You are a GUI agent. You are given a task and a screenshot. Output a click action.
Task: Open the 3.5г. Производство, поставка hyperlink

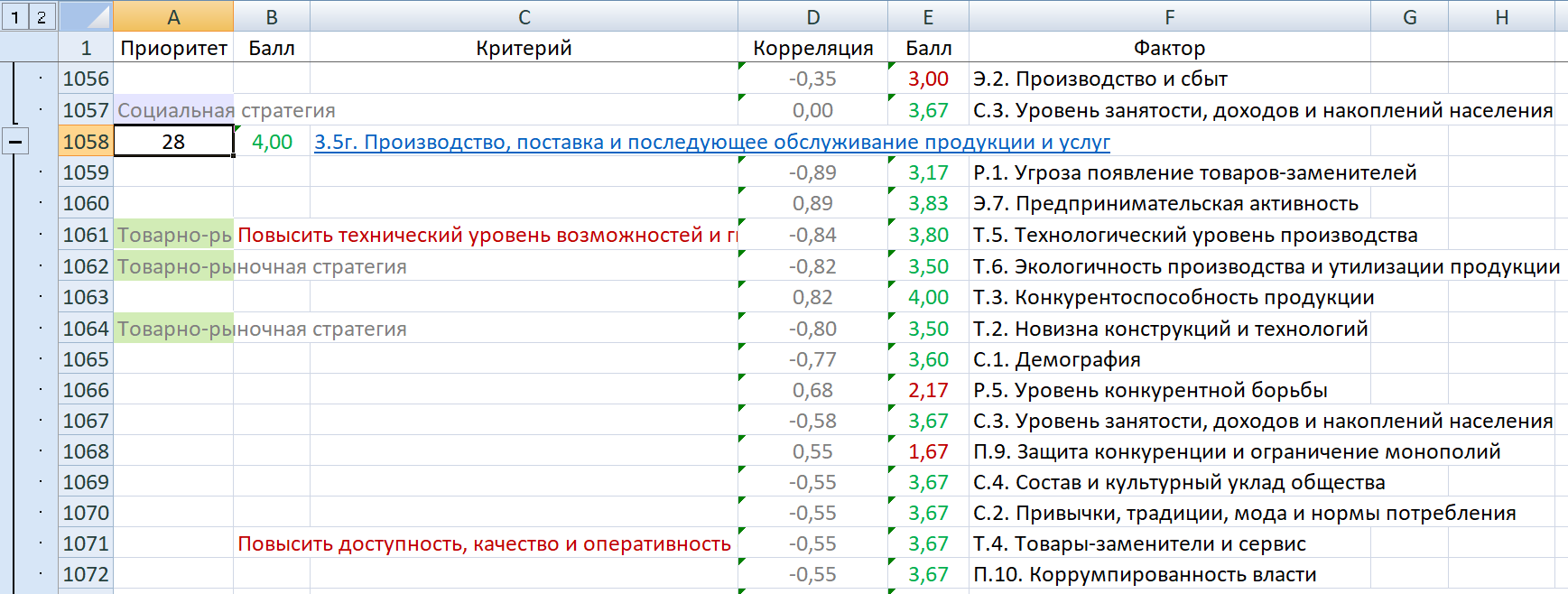tap(711, 142)
